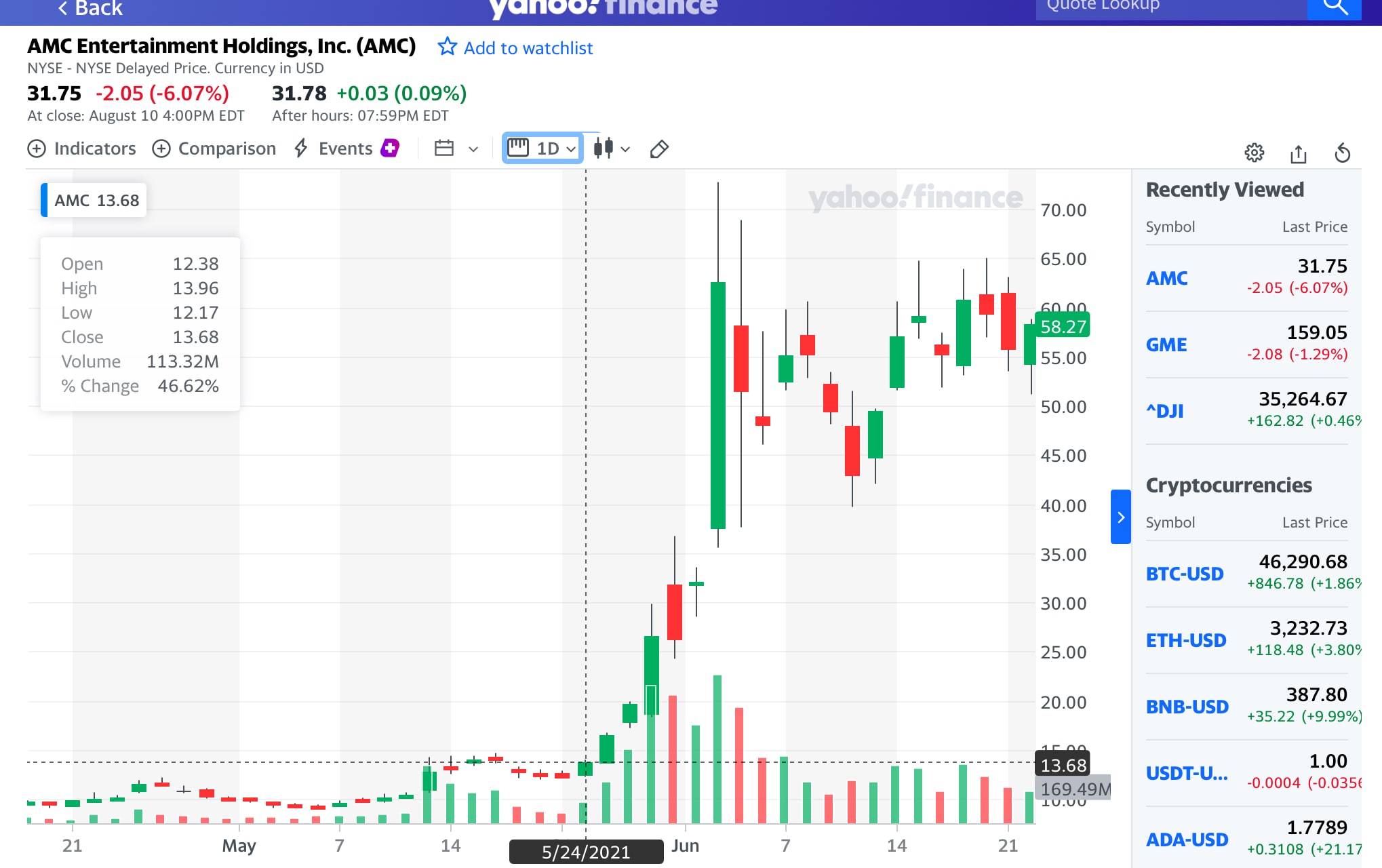Click the AMC 13.68 legend label
The height and width of the screenshot is (868, 1382).
click(x=96, y=201)
